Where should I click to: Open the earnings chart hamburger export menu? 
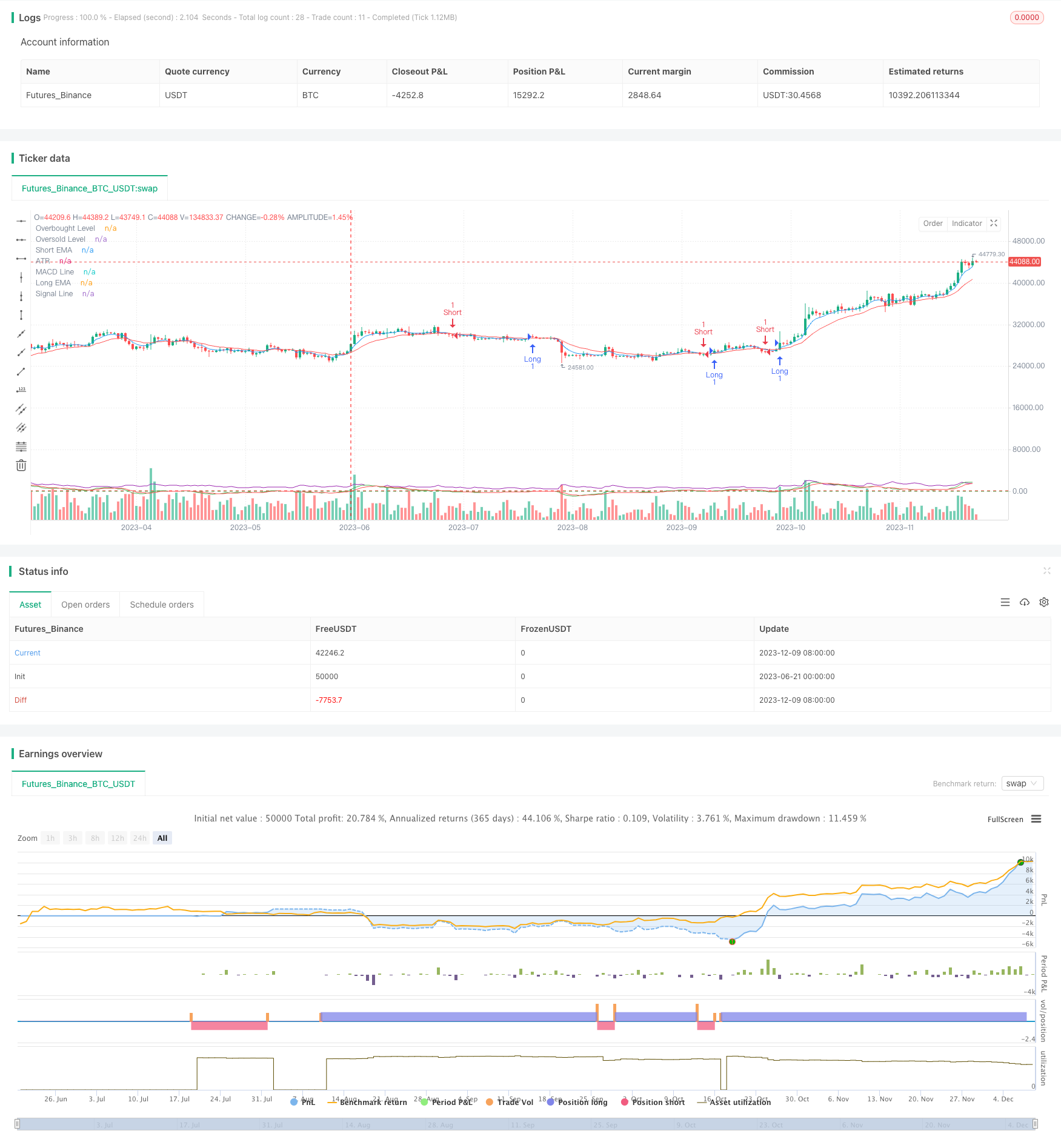tap(1036, 819)
